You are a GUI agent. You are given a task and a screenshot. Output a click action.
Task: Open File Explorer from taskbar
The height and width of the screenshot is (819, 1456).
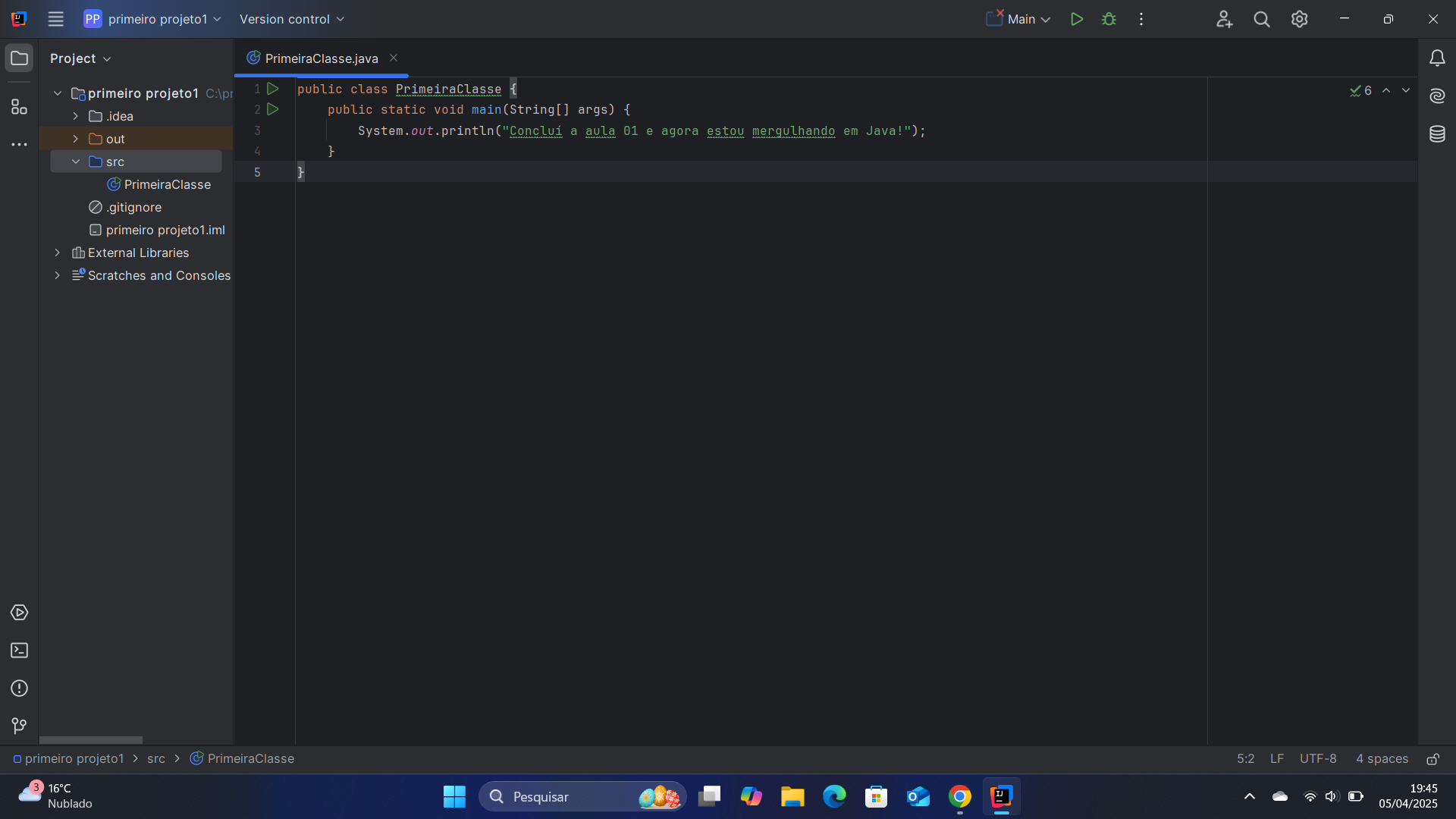792,797
